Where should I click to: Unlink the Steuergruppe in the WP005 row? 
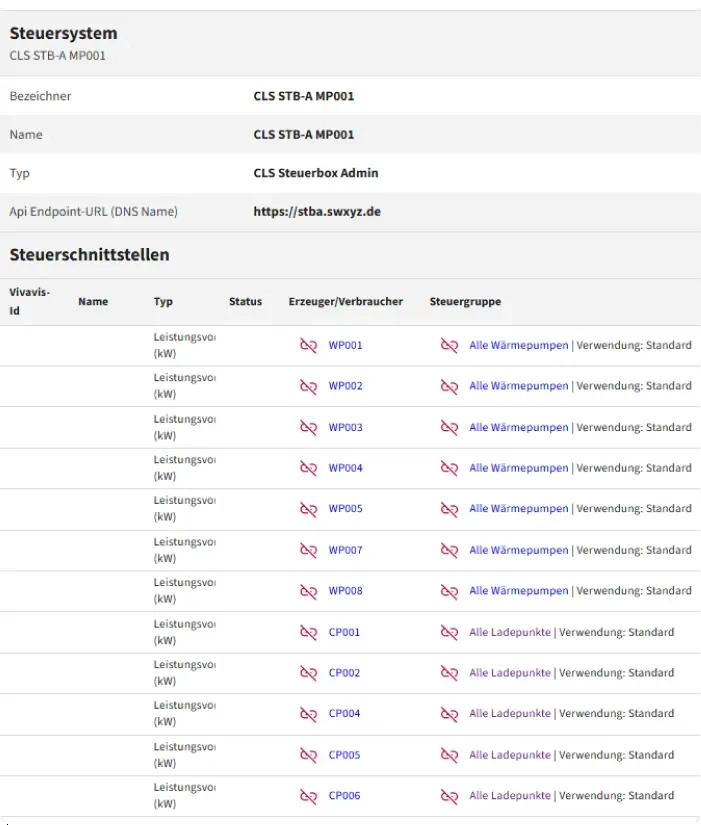[449, 509]
